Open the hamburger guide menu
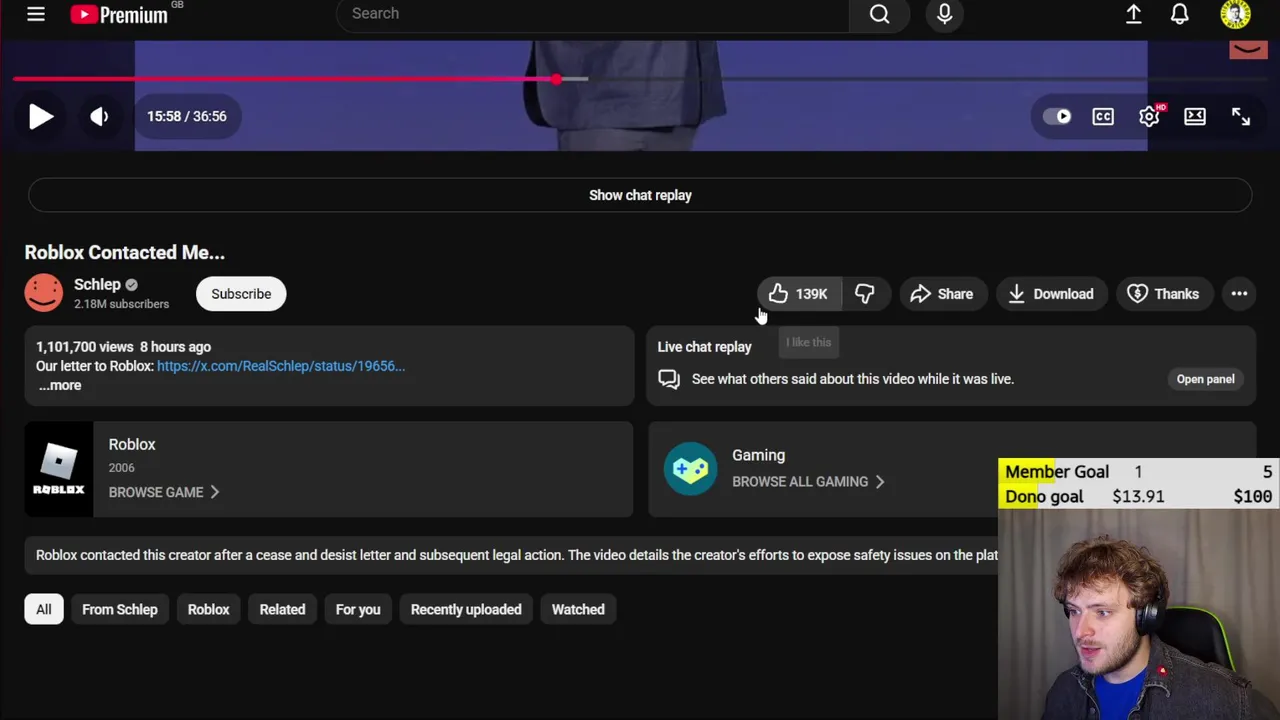The height and width of the screenshot is (720, 1280). [36, 14]
